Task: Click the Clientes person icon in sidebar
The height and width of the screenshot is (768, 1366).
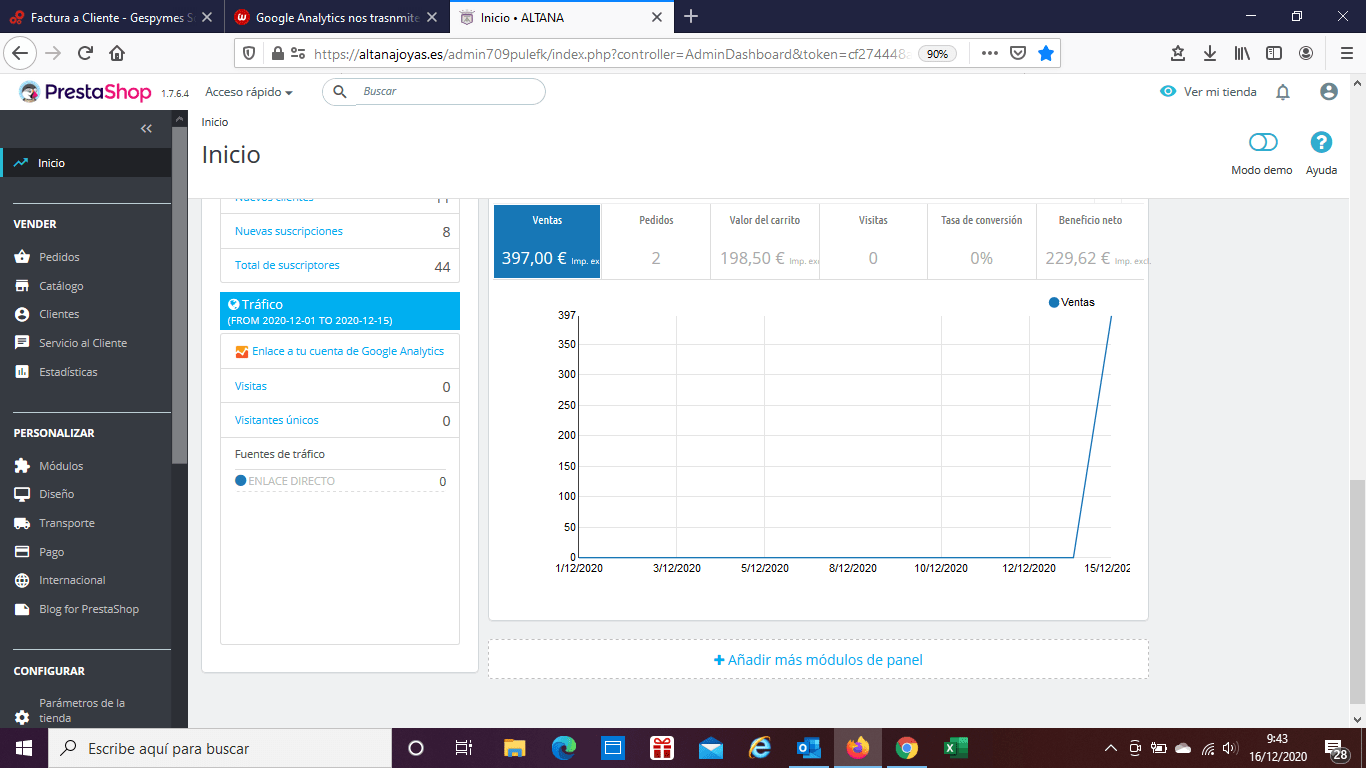Action: (22, 314)
